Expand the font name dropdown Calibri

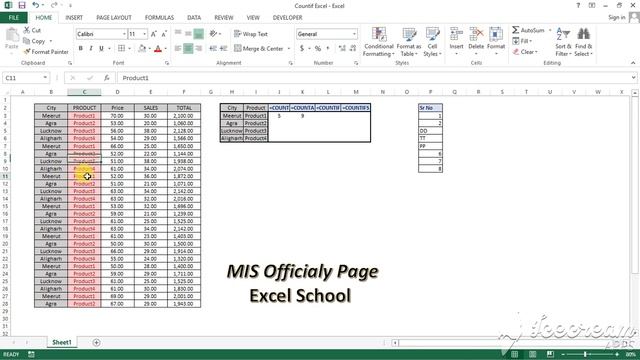pyautogui.click(x=124, y=34)
